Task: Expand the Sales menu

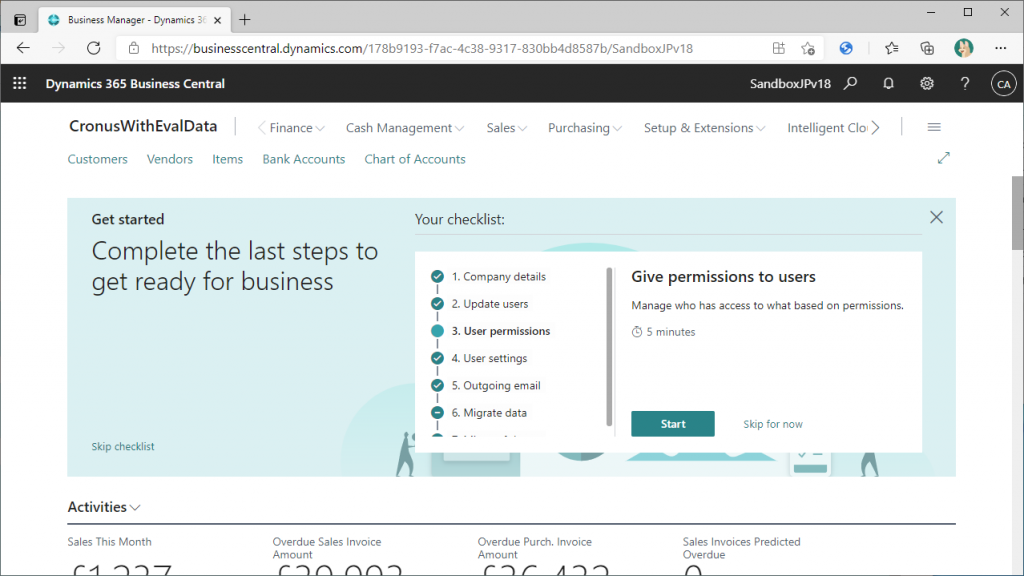Action: 507,128
